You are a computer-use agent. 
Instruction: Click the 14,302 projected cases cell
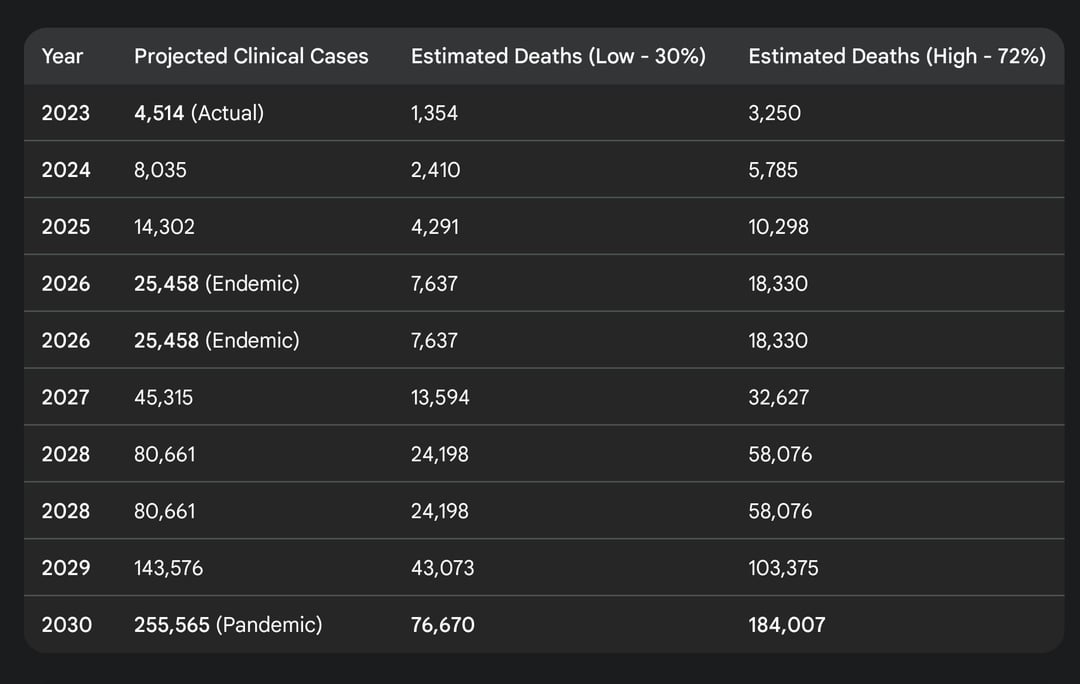click(164, 227)
